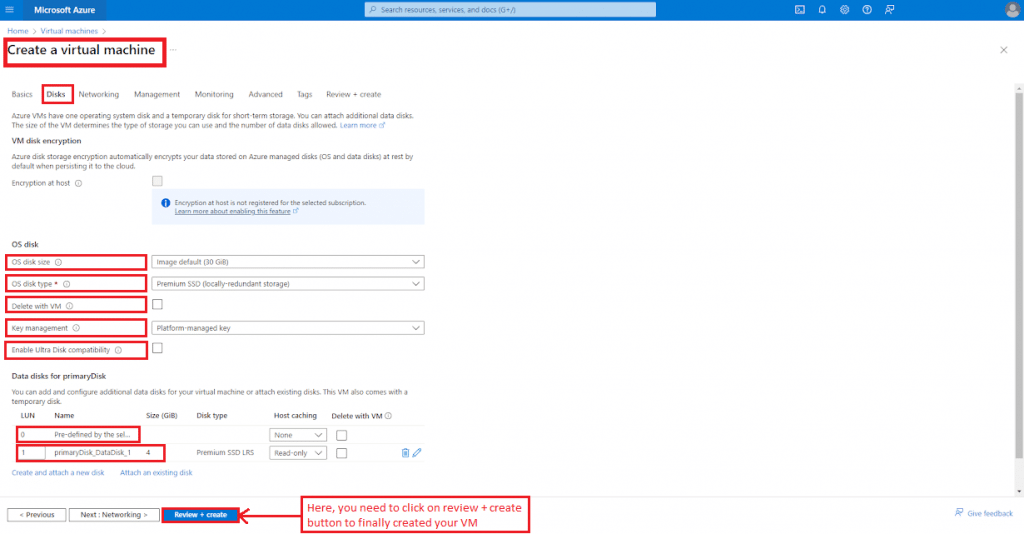Show info tooltip for Delete with VM option
The width and height of the screenshot is (1024, 534).
point(69,306)
